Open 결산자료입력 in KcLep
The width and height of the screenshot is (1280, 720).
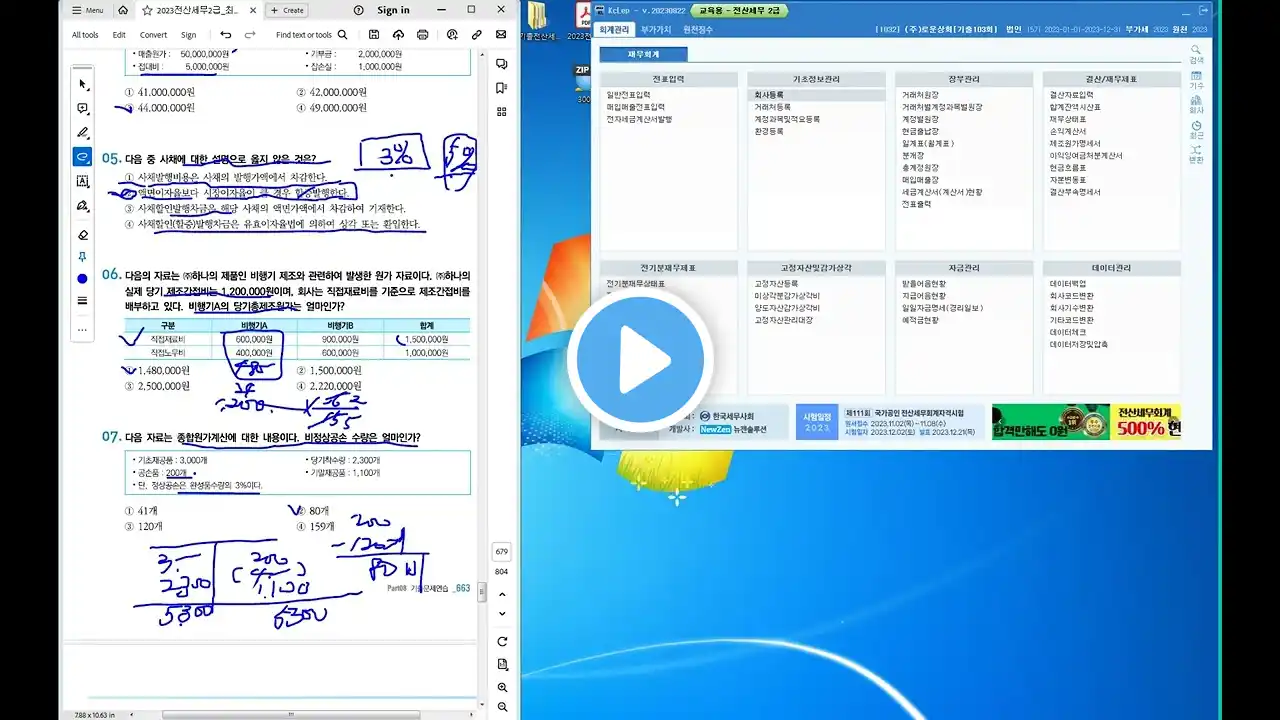(1071, 95)
